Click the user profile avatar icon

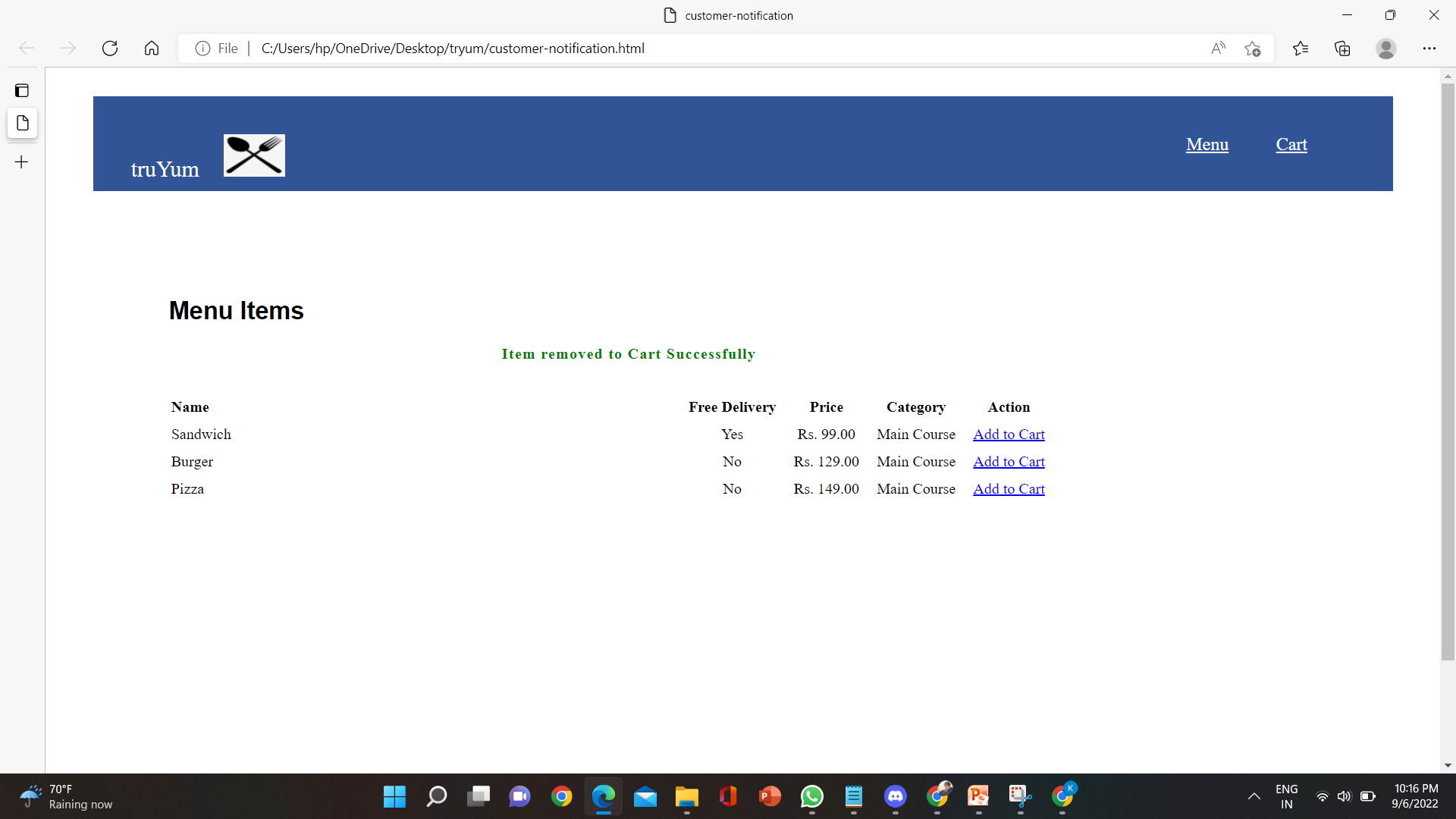coord(1385,49)
